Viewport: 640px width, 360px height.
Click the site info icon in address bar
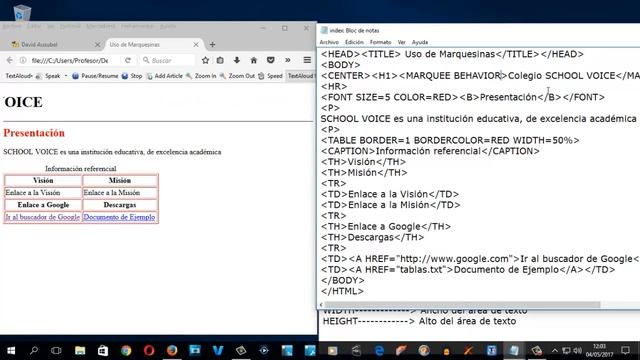[x=23, y=60]
